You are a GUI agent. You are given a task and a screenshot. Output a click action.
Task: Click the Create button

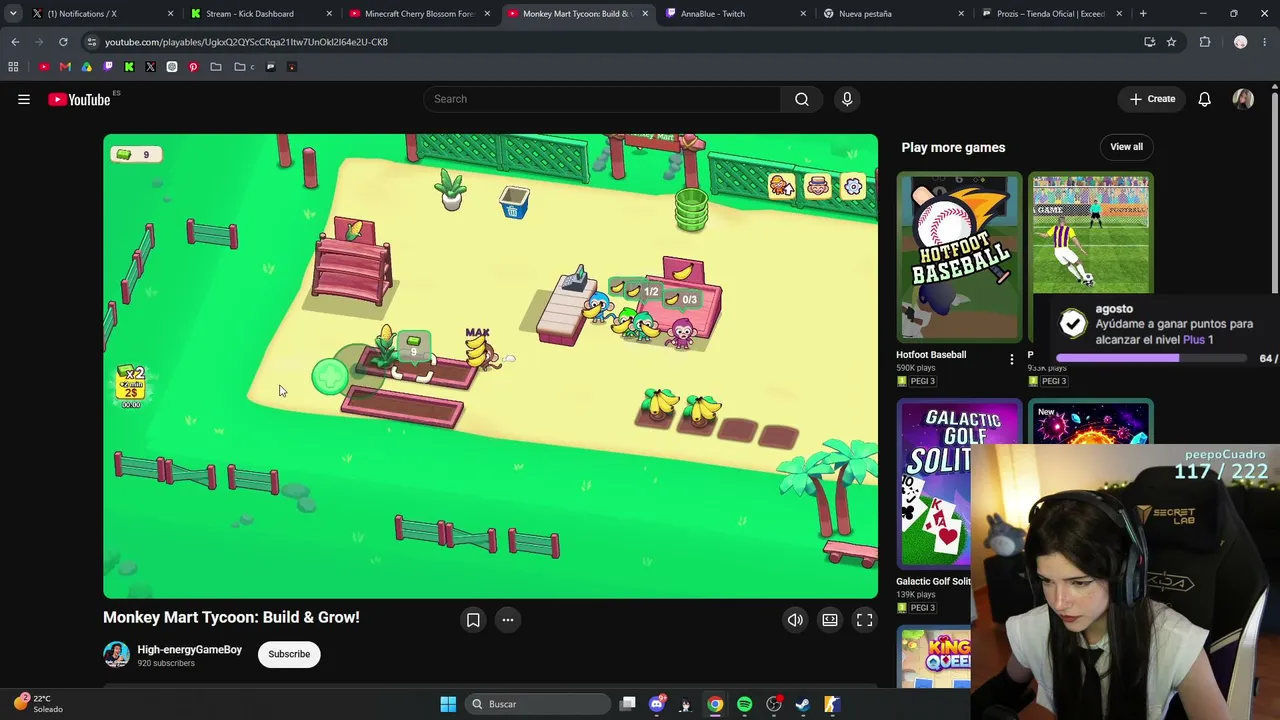(1152, 99)
